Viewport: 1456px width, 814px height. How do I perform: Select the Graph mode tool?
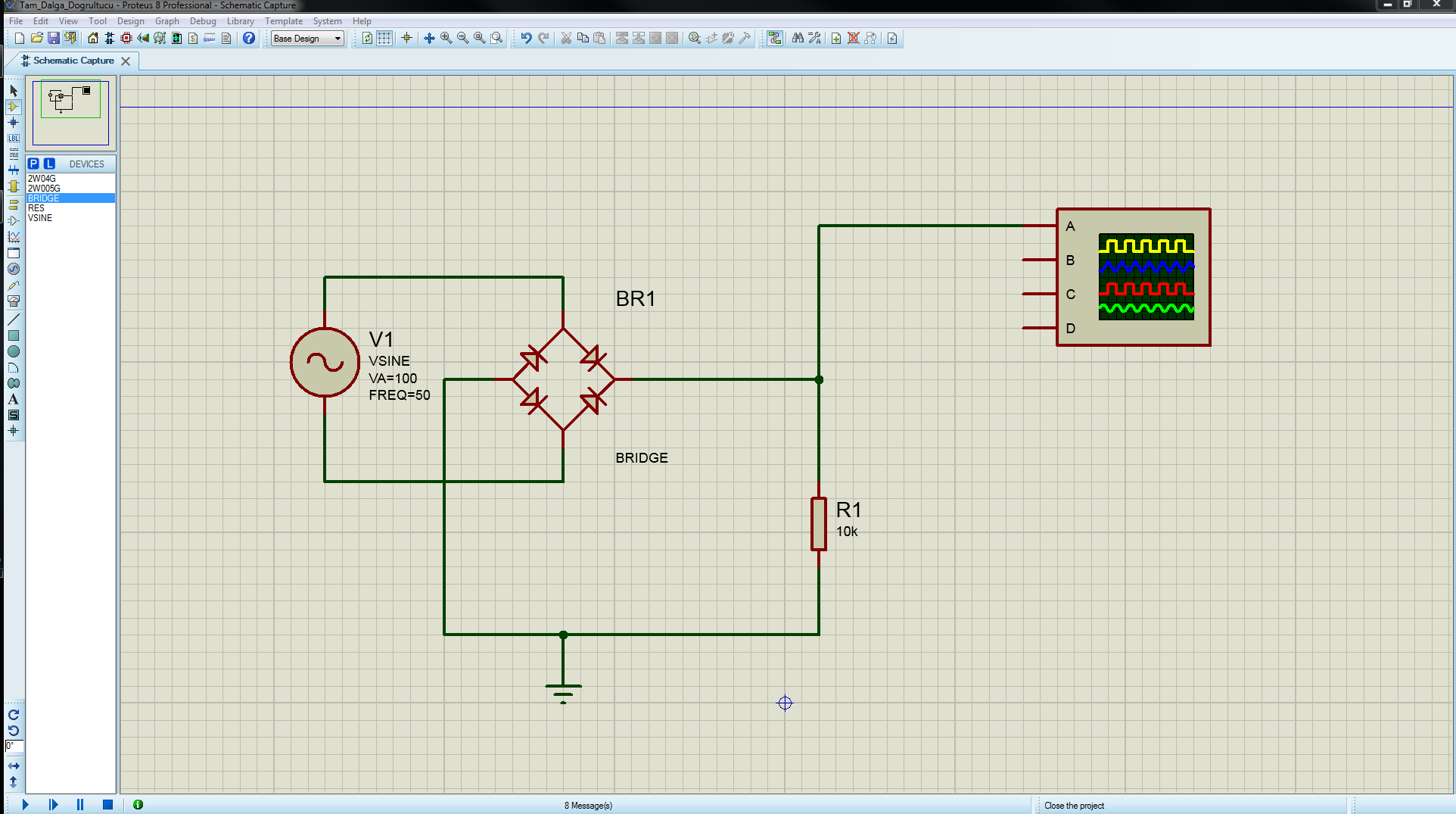point(14,237)
